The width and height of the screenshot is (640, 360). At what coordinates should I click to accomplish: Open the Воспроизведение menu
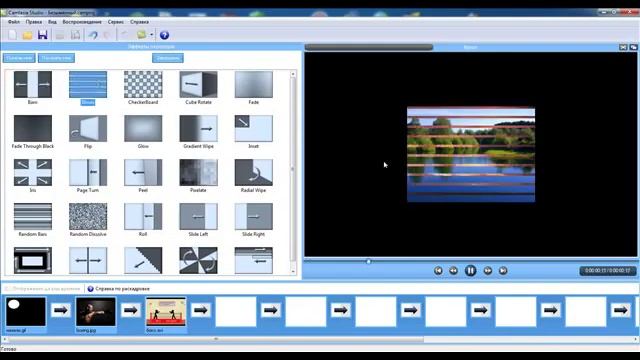click(82, 22)
